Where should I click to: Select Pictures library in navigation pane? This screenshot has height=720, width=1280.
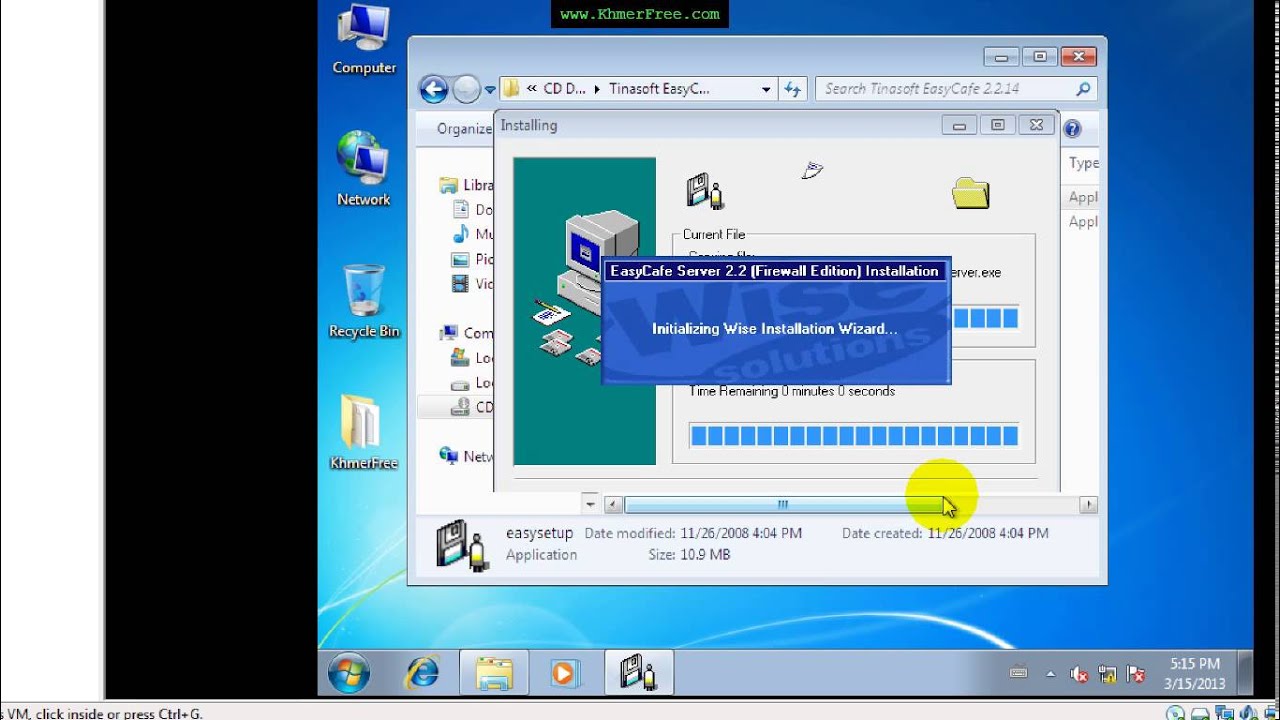coord(473,259)
